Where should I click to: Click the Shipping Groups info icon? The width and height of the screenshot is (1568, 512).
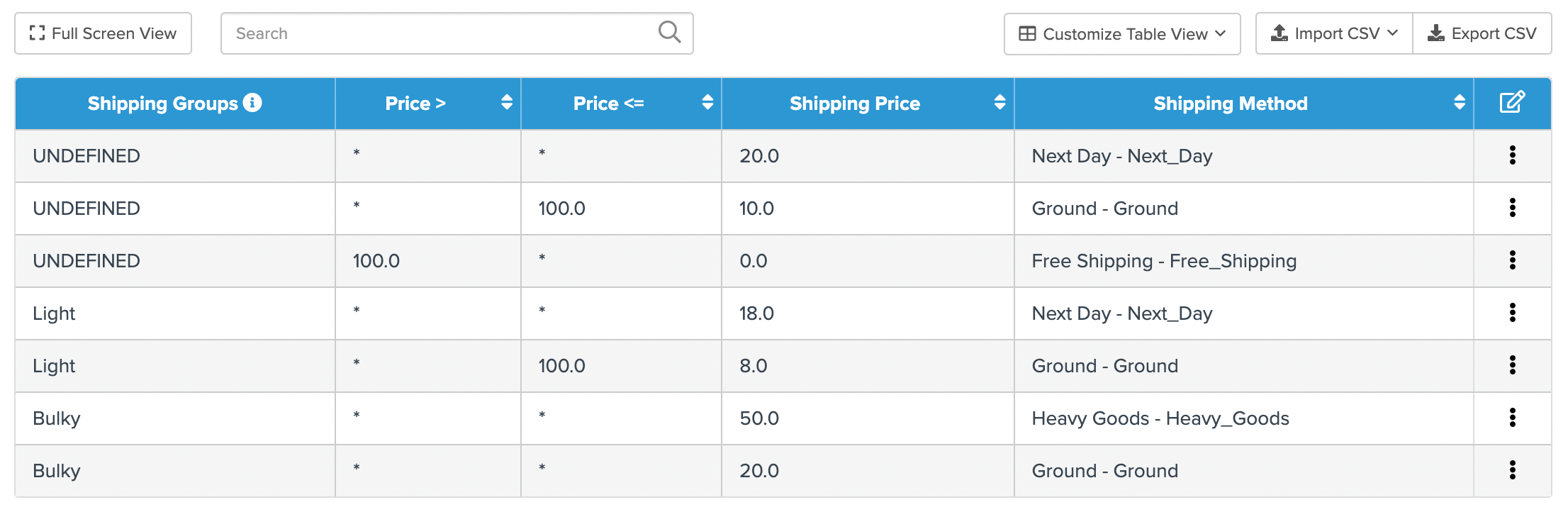click(x=252, y=103)
